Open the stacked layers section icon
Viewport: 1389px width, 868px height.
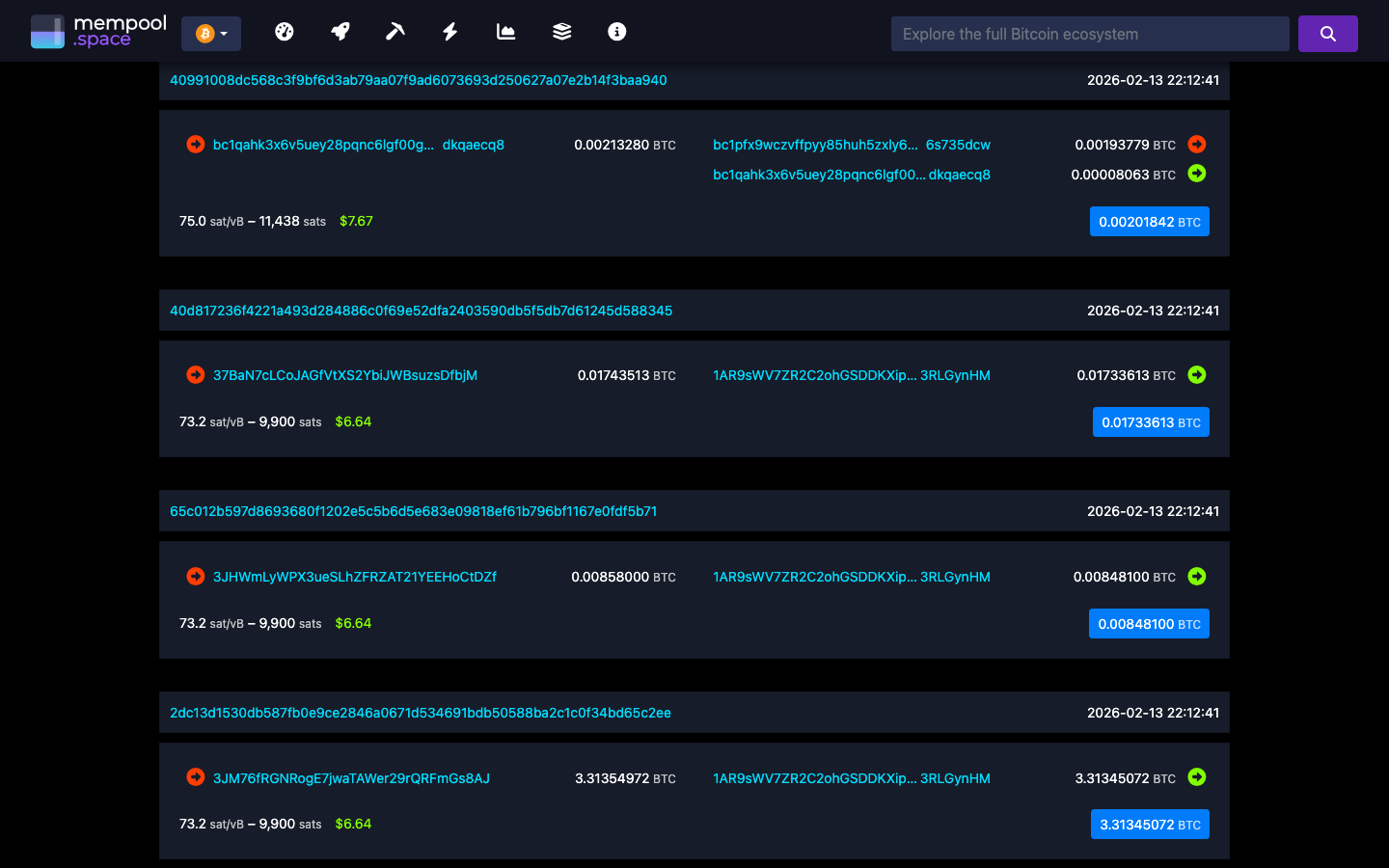pyautogui.click(x=560, y=31)
